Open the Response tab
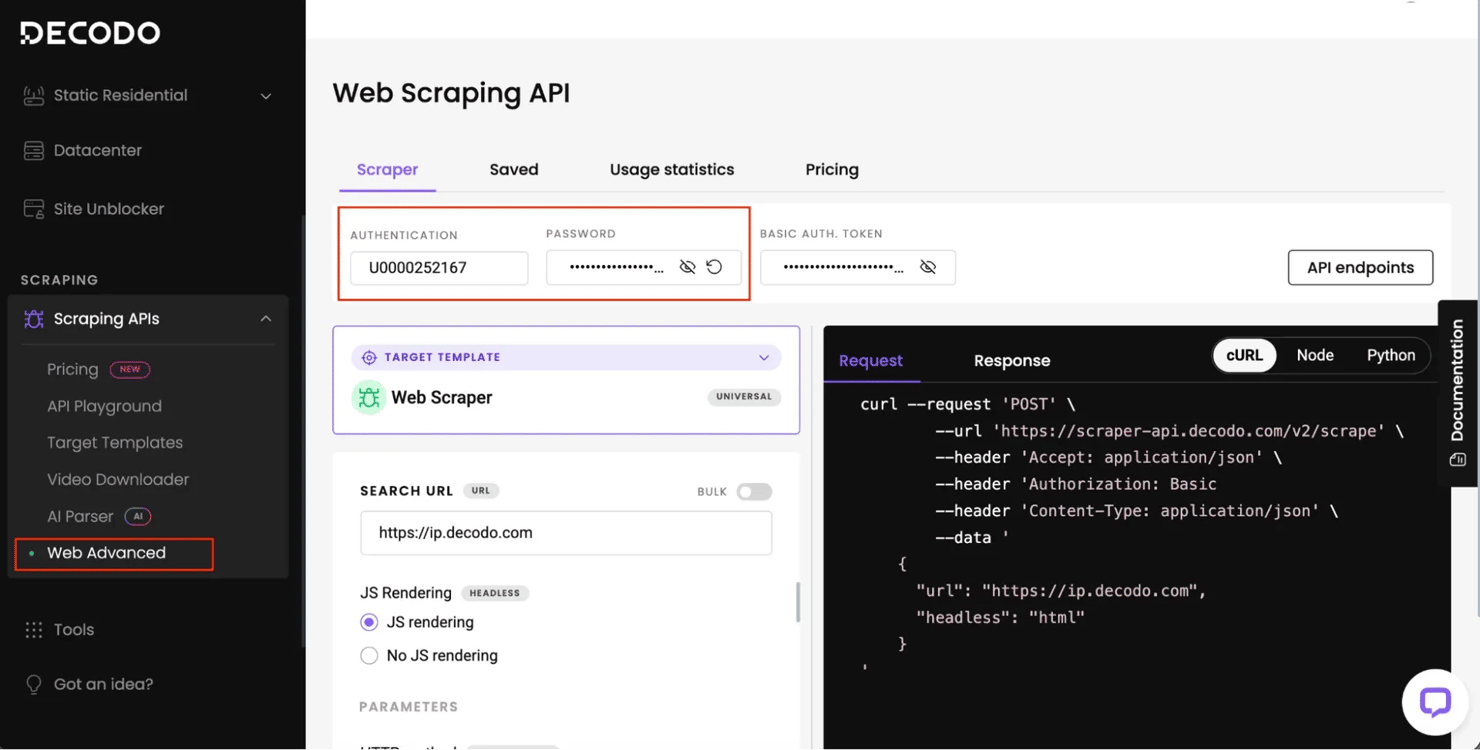Screen dimensions: 1480x750 click(1011, 361)
